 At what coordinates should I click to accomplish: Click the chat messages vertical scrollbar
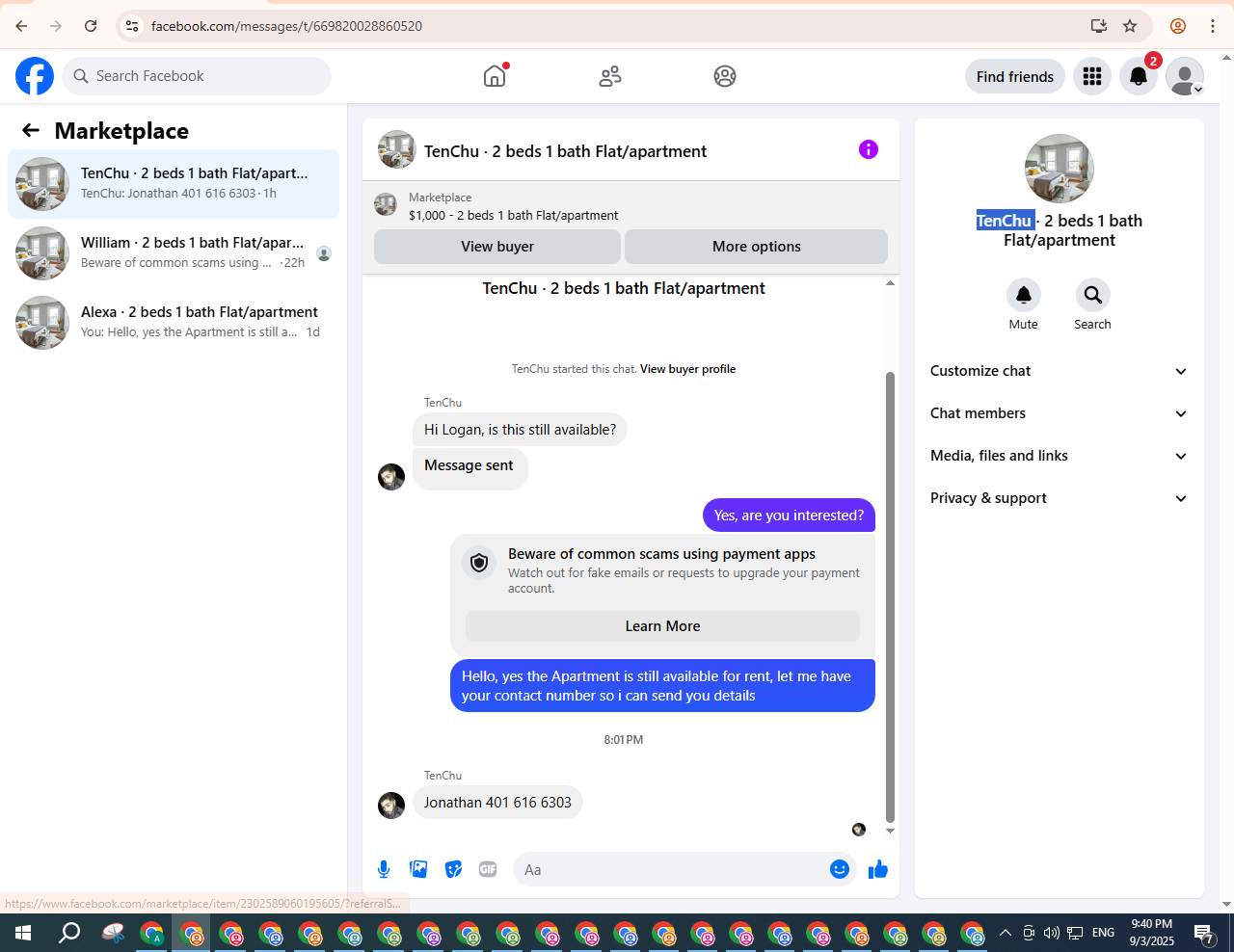pos(890,597)
